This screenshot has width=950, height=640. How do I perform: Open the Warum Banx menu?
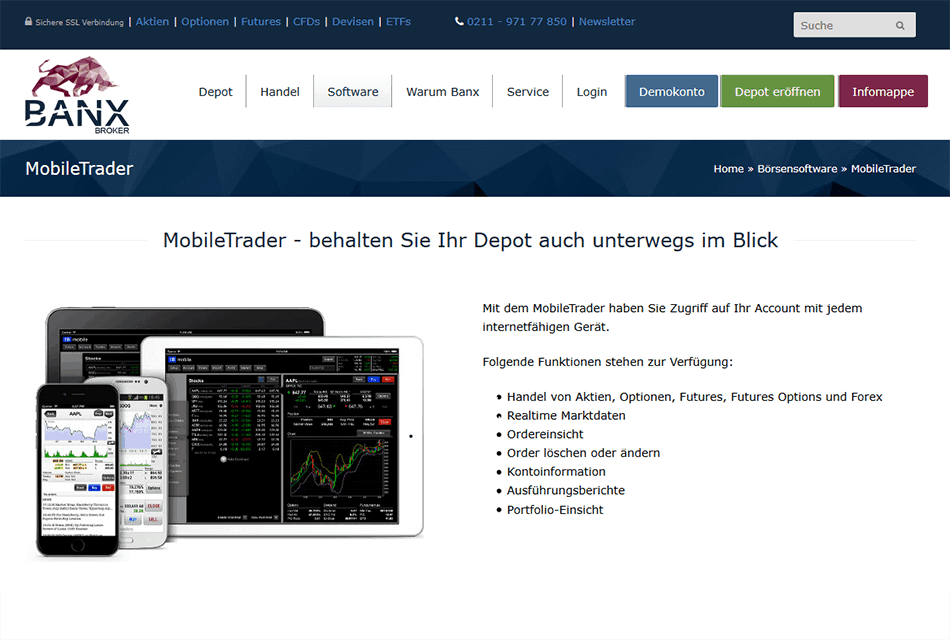click(442, 92)
